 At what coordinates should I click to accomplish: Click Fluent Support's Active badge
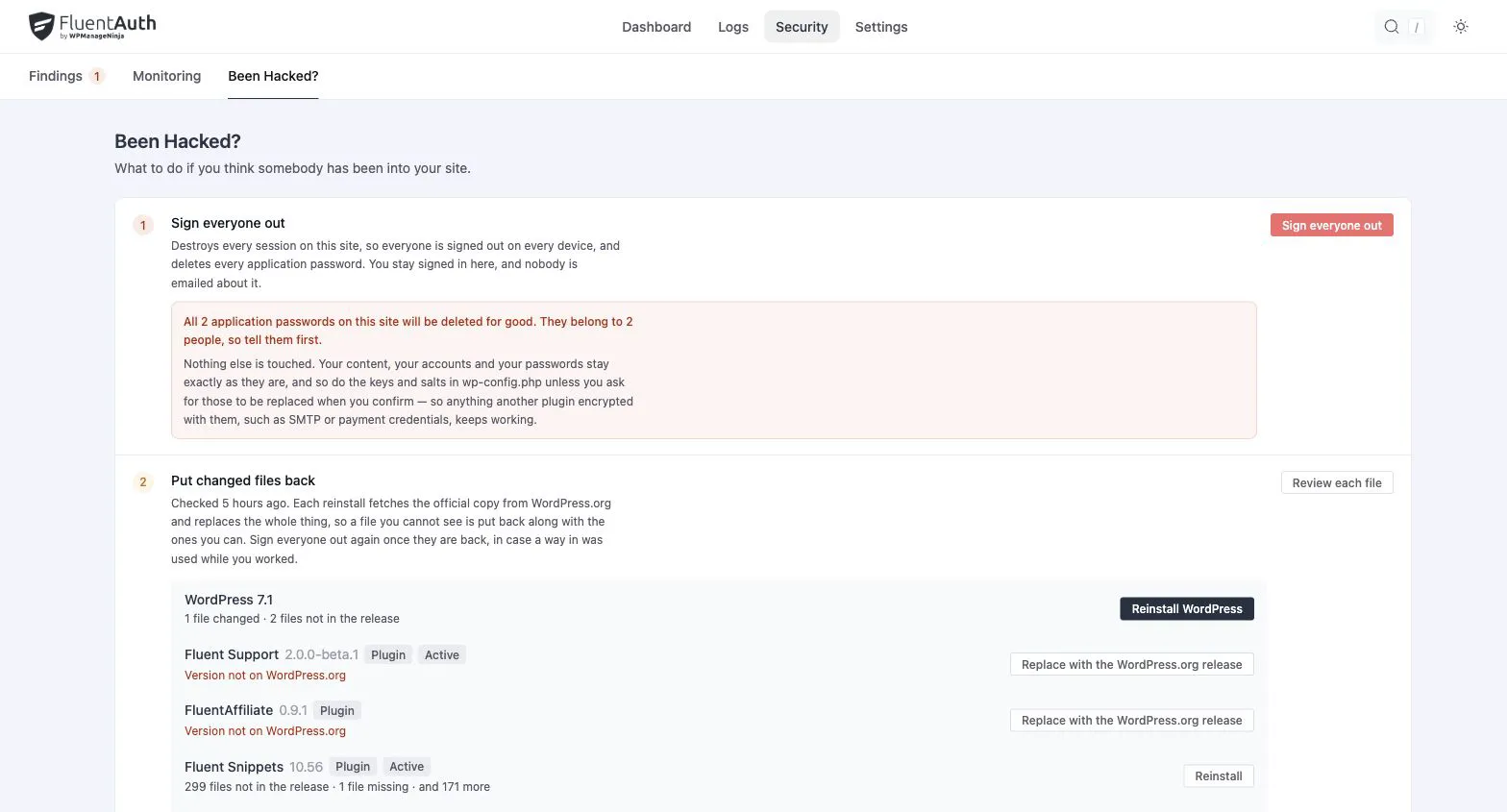442,654
